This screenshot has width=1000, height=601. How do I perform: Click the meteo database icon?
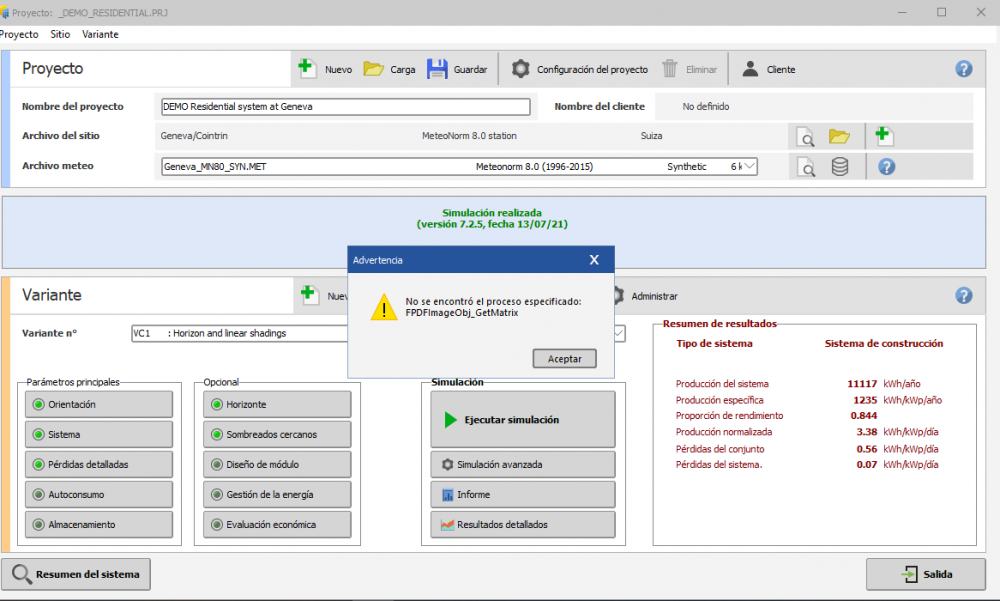click(840, 167)
